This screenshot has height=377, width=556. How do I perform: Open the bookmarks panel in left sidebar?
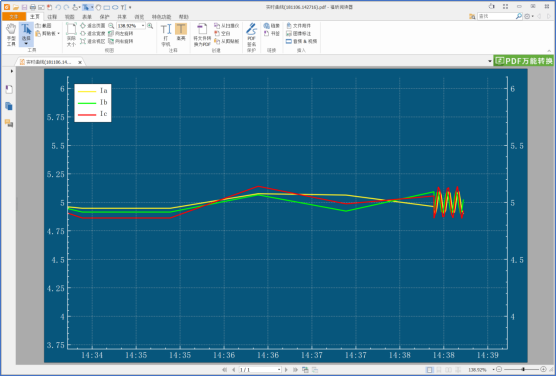point(9,89)
